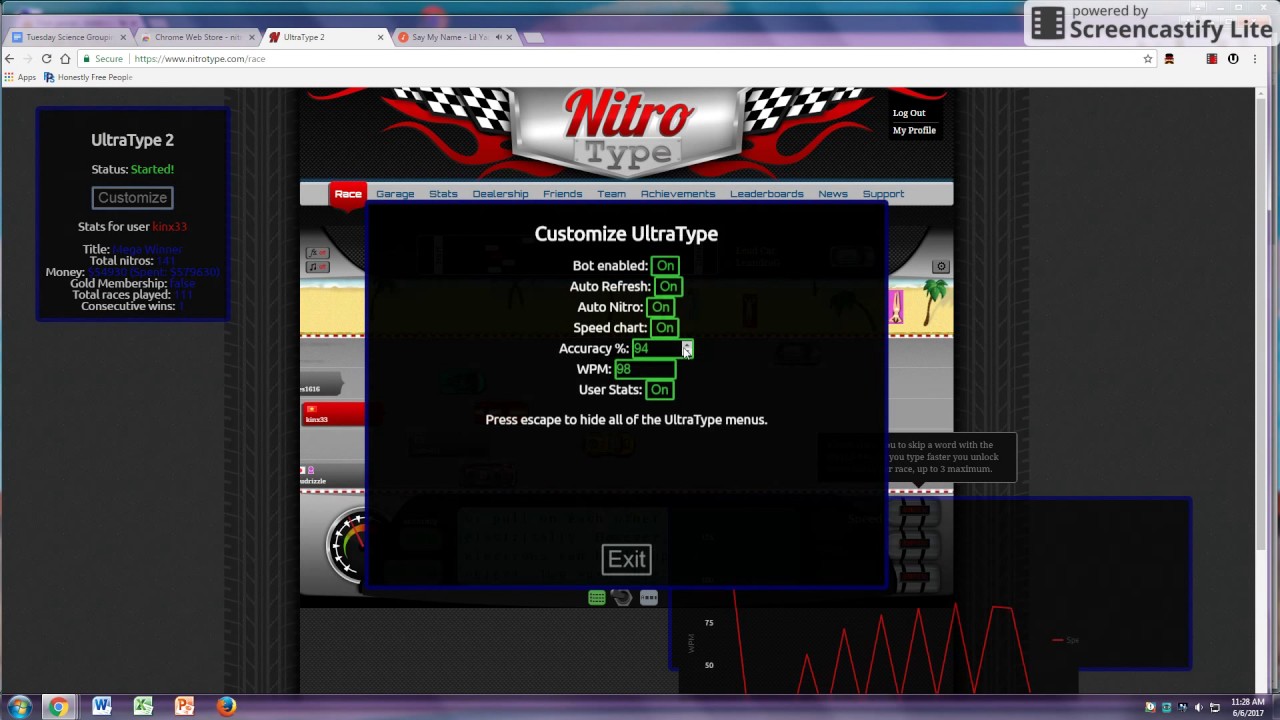Click into the WPM input field
Viewport: 1280px width, 720px height.
point(645,369)
